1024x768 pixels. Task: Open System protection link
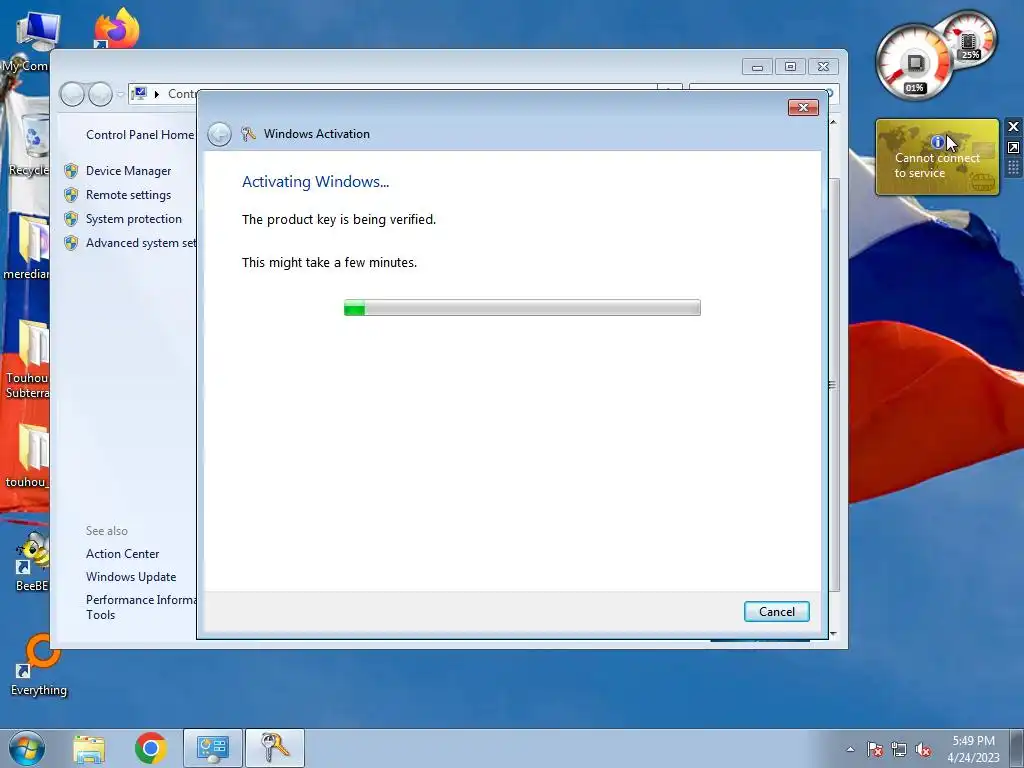(x=134, y=219)
